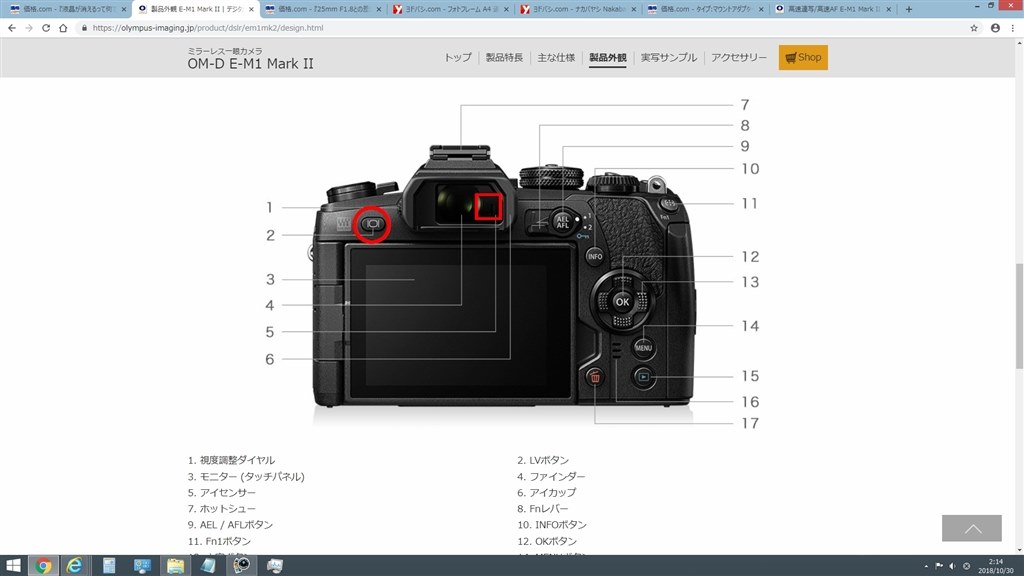View site info via the padlock icon
Image resolution: width=1024 pixels, height=576 pixels.
[x=84, y=28]
